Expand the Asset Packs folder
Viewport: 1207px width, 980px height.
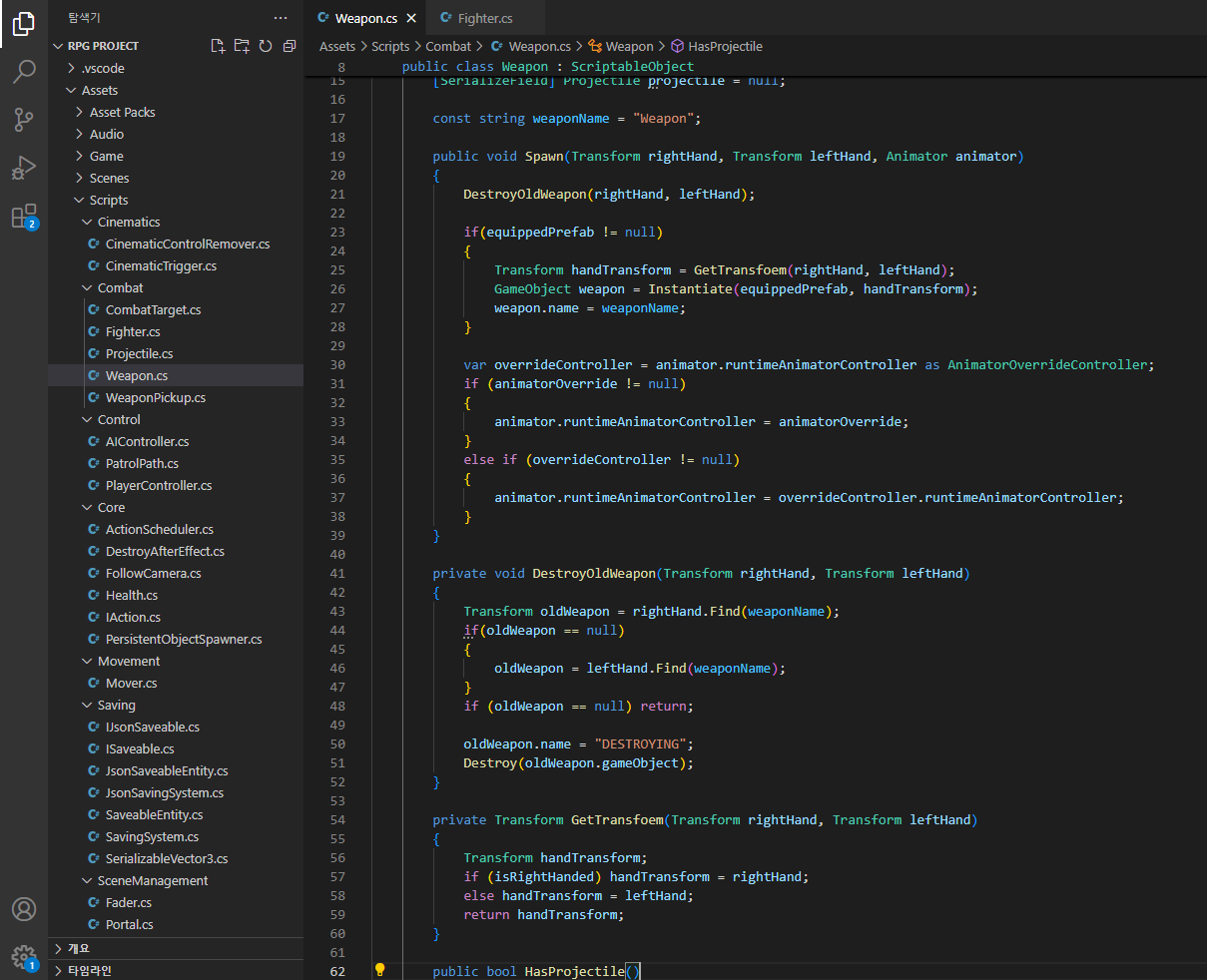122,112
